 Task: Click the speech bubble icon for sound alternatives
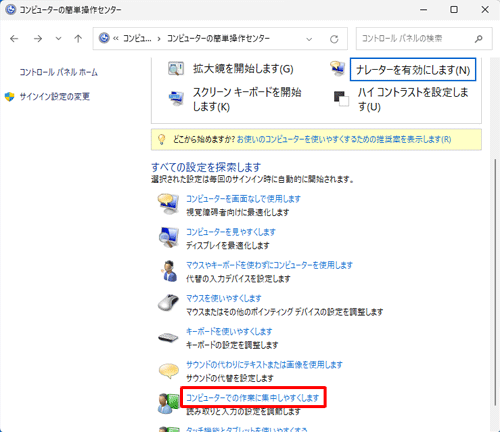point(169,371)
